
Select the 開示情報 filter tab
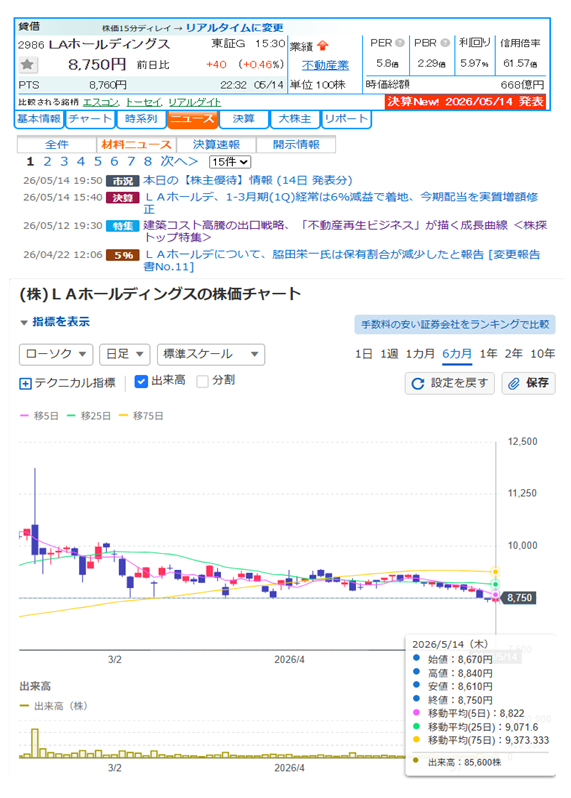[296, 145]
